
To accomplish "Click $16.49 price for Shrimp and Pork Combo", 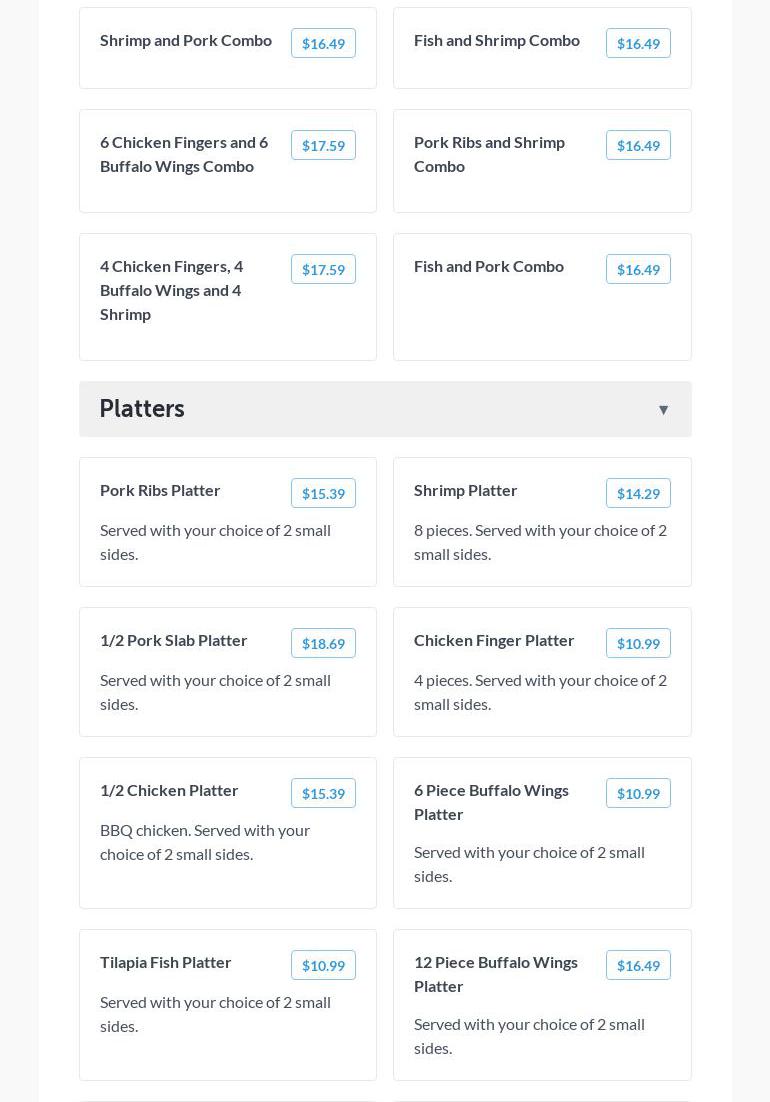I will point(323,43).
